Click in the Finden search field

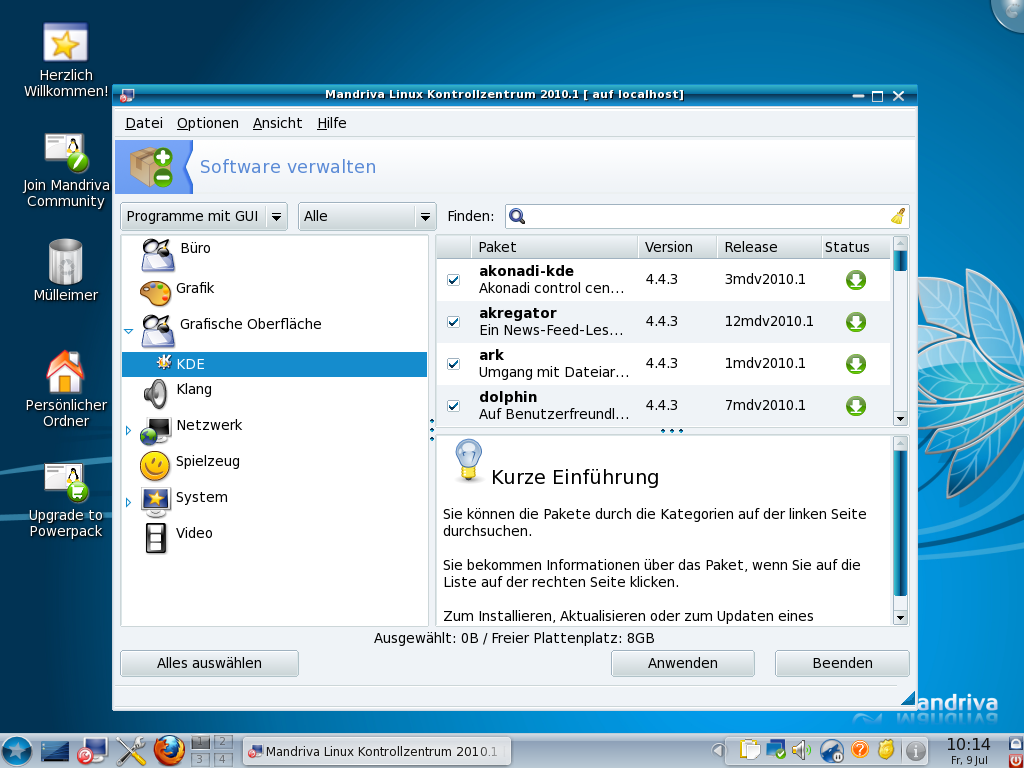[x=700, y=216]
